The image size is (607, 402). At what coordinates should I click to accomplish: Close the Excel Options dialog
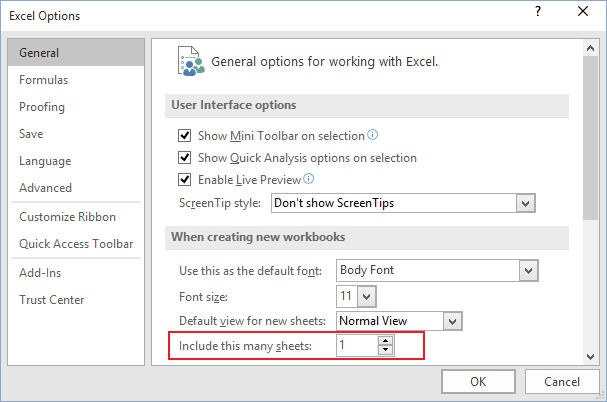[583, 11]
